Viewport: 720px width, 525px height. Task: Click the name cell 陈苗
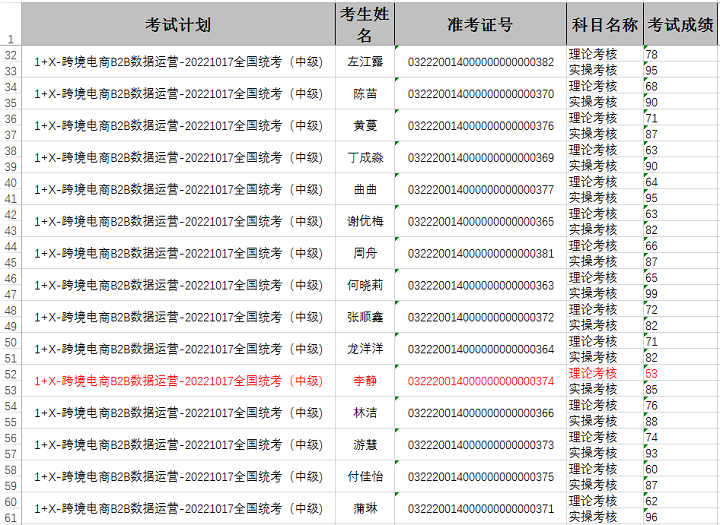click(365, 94)
